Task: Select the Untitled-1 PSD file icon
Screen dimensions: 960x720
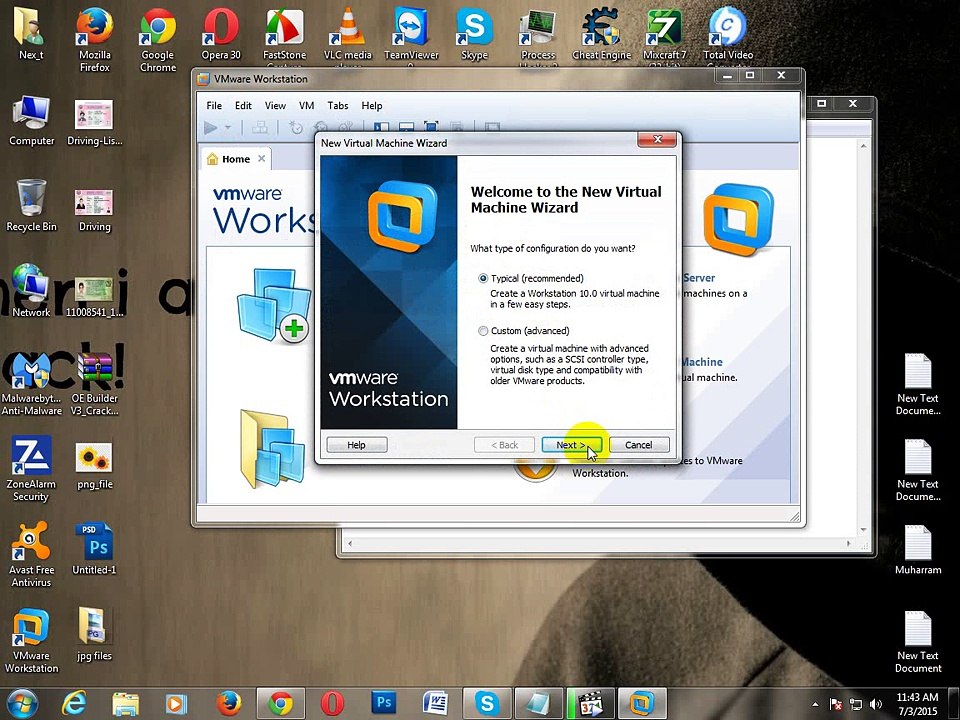Action: (94, 549)
